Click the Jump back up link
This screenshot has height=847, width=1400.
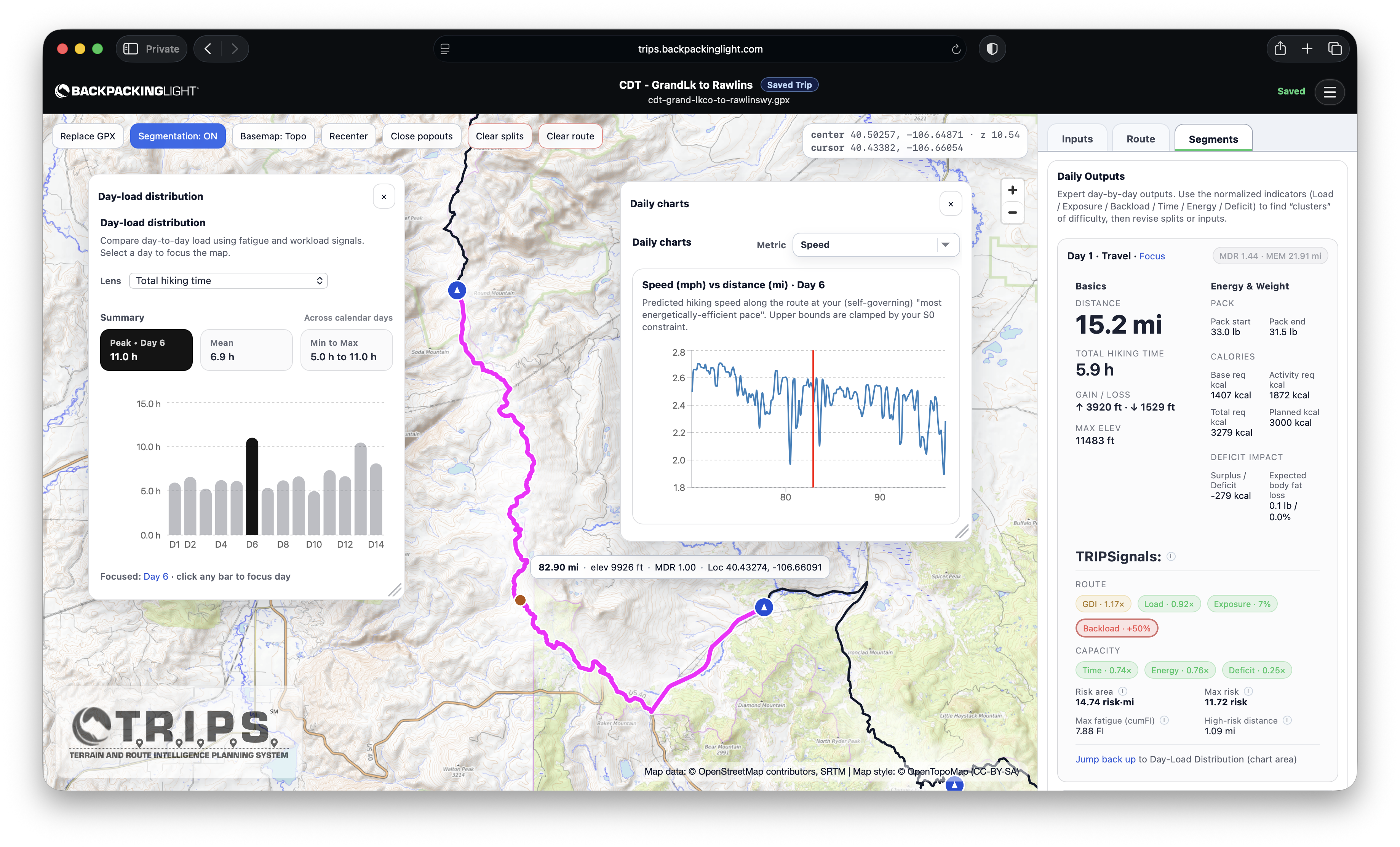pos(1105,759)
